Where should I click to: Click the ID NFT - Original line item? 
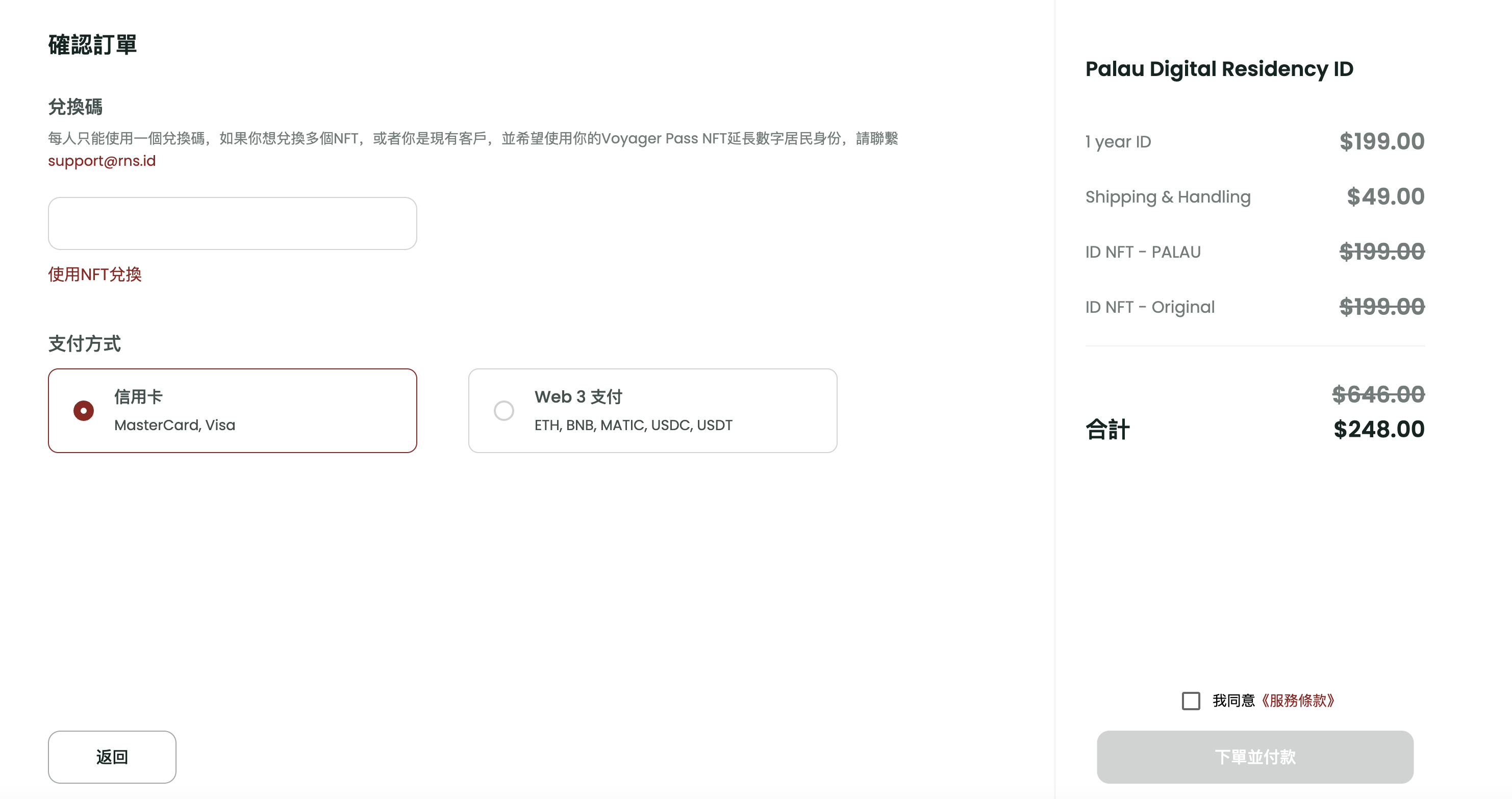pyautogui.click(x=1255, y=307)
